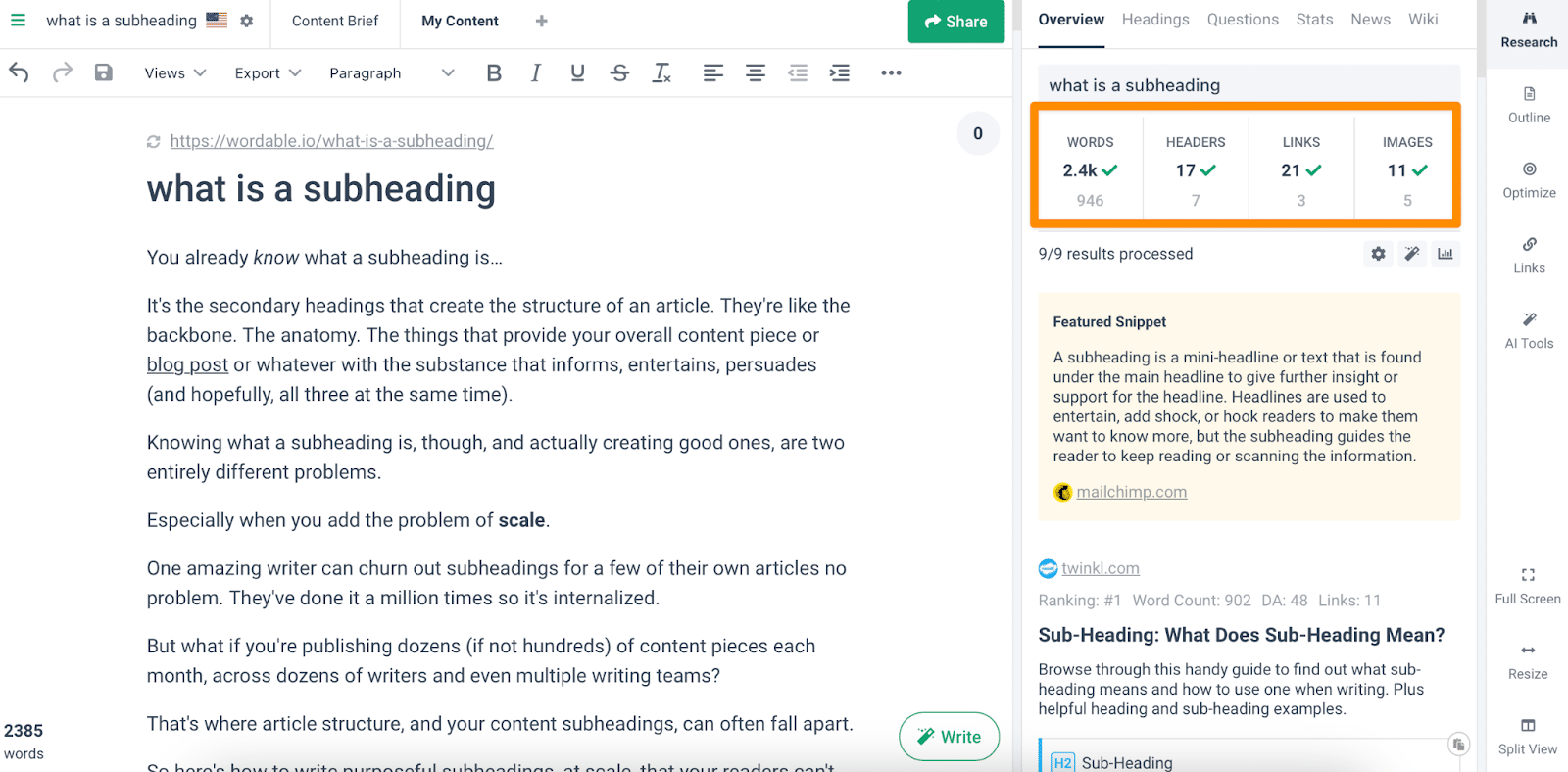The image size is (1568, 772).
Task: Click the refresh icon beside the wordable URL
Action: 154,142
